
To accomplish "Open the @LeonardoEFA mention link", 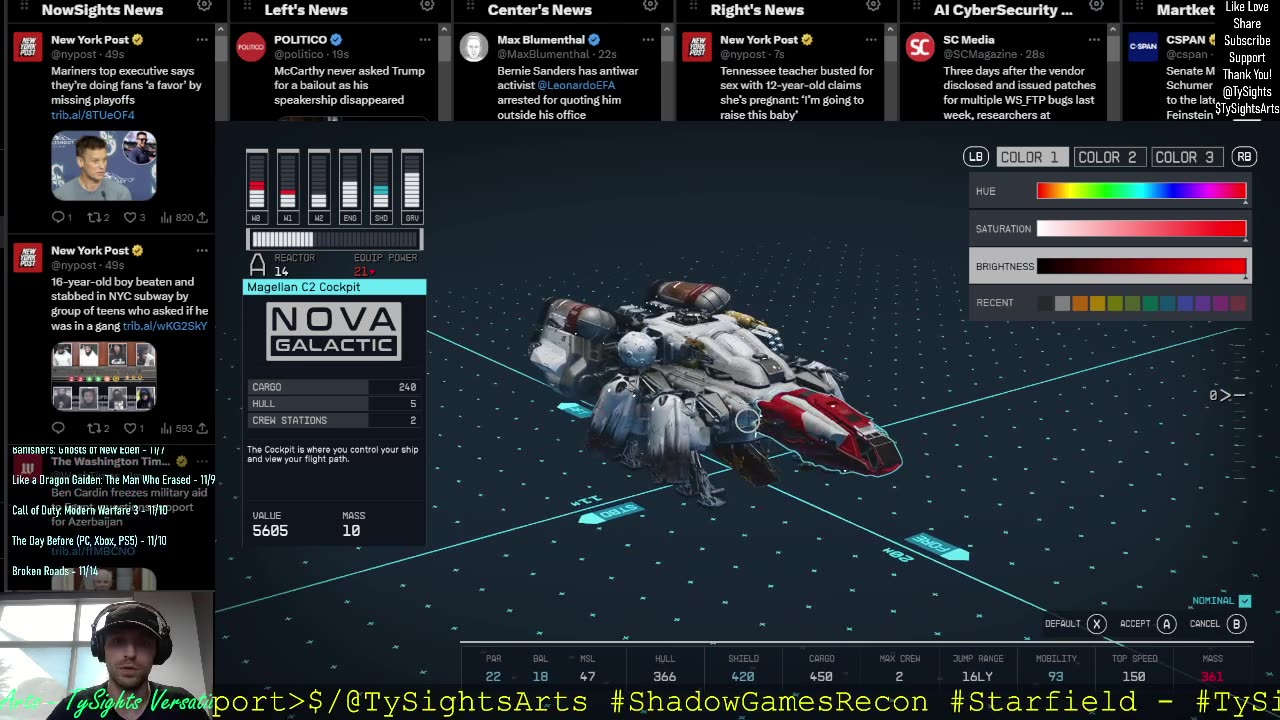I will pos(576,86).
